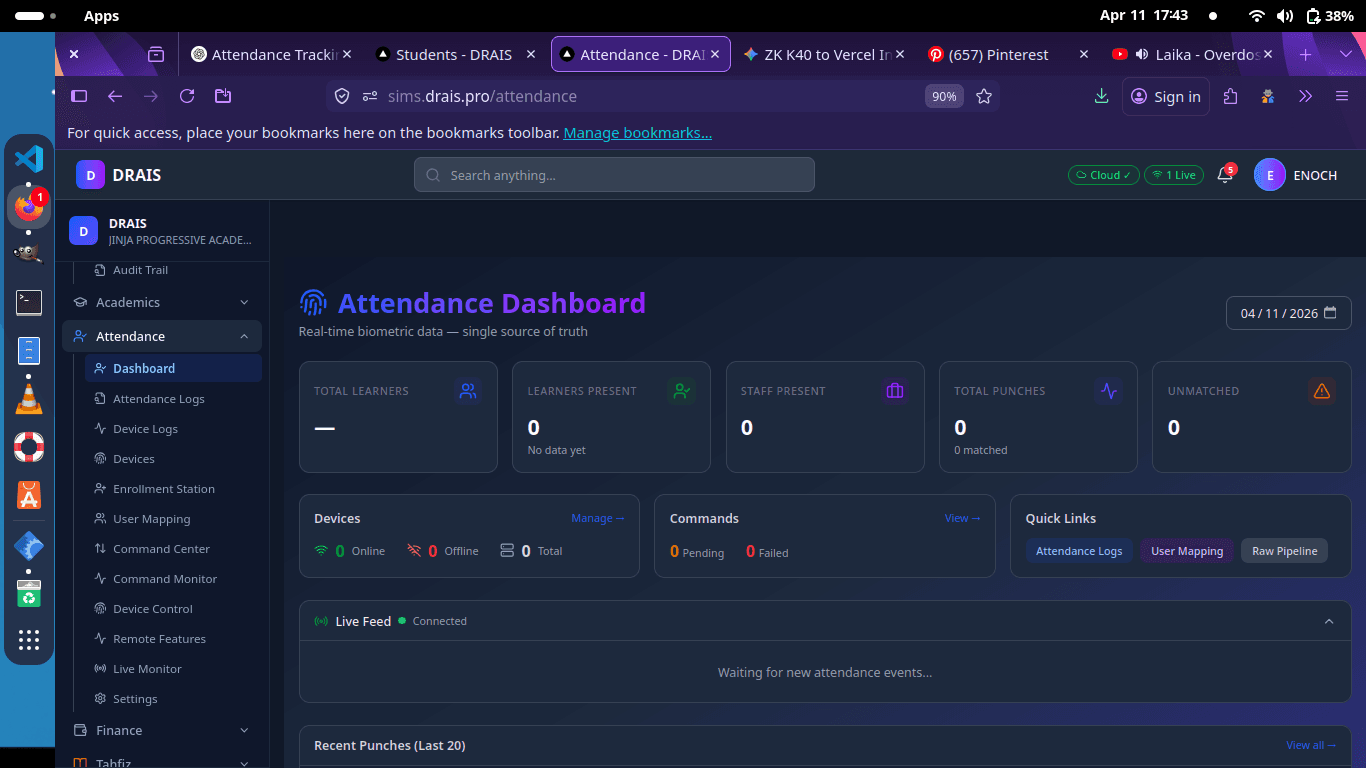The image size is (1366, 768).
Task: Click the 90% zoom indicator in address bar
Action: point(944,96)
